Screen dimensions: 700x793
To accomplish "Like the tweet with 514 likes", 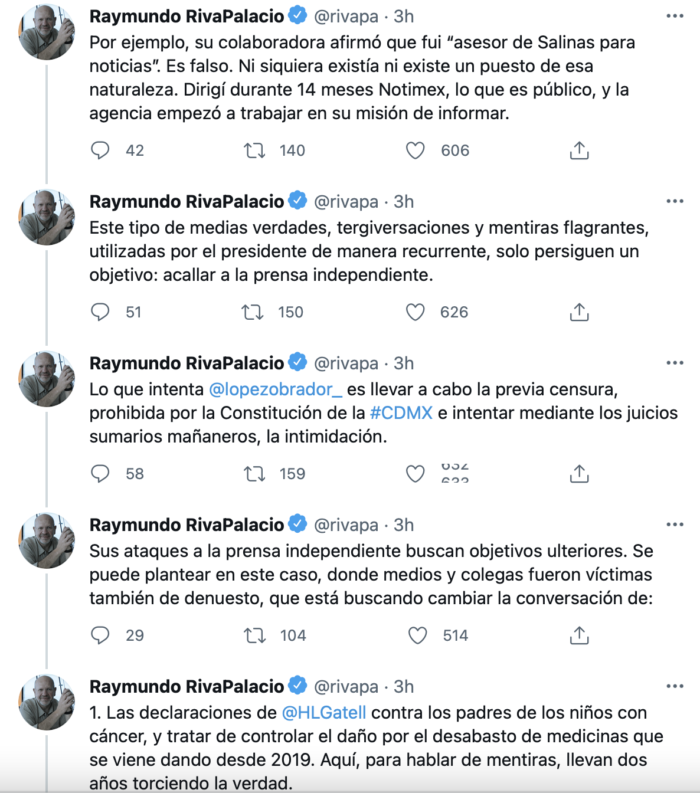I will coord(416,635).
